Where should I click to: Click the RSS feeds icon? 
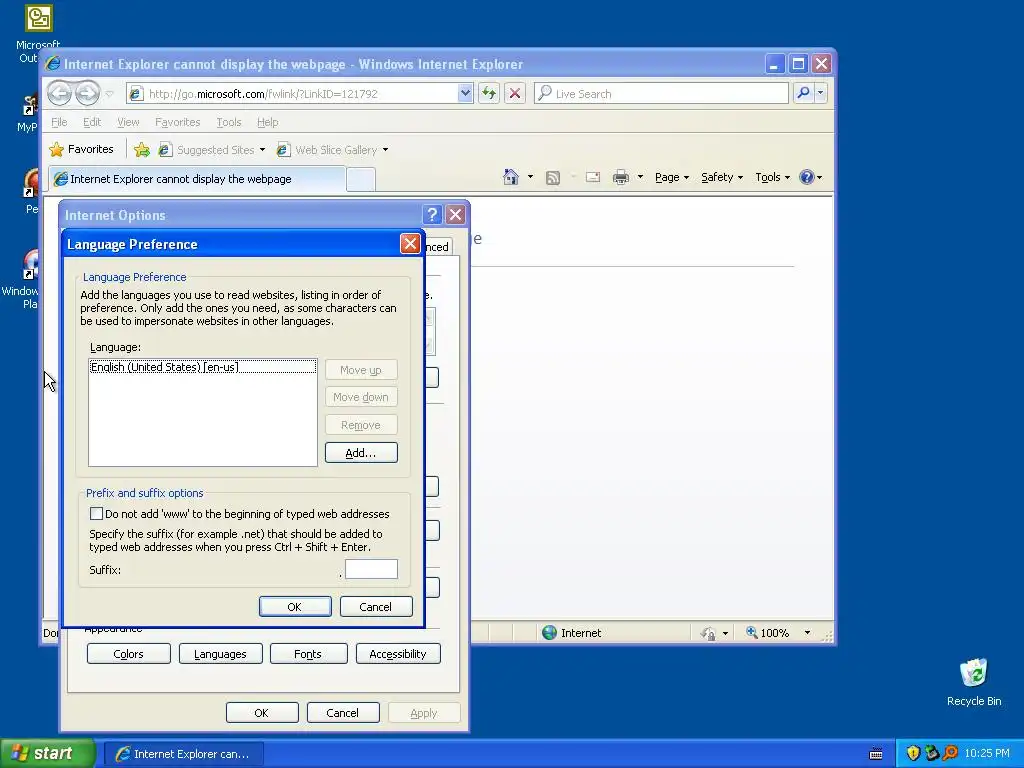coord(552,178)
